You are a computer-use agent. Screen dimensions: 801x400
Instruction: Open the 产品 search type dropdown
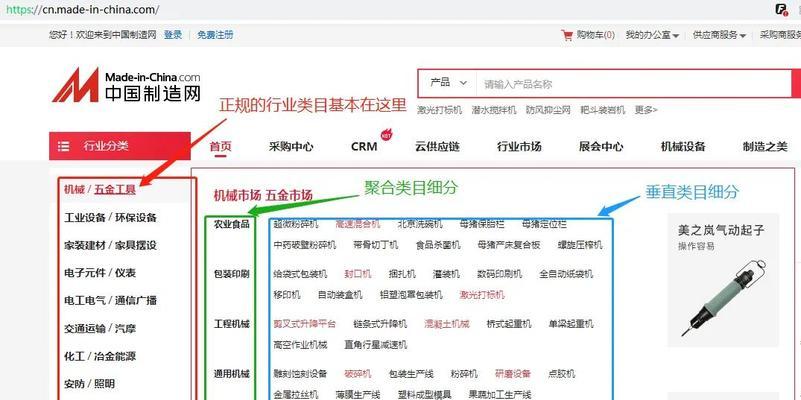[447, 83]
